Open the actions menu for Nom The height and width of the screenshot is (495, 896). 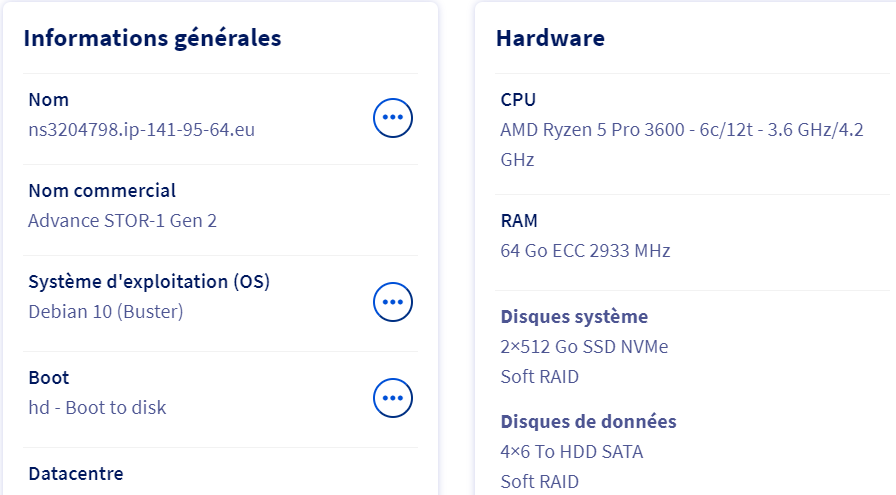pyautogui.click(x=393, y=118)
